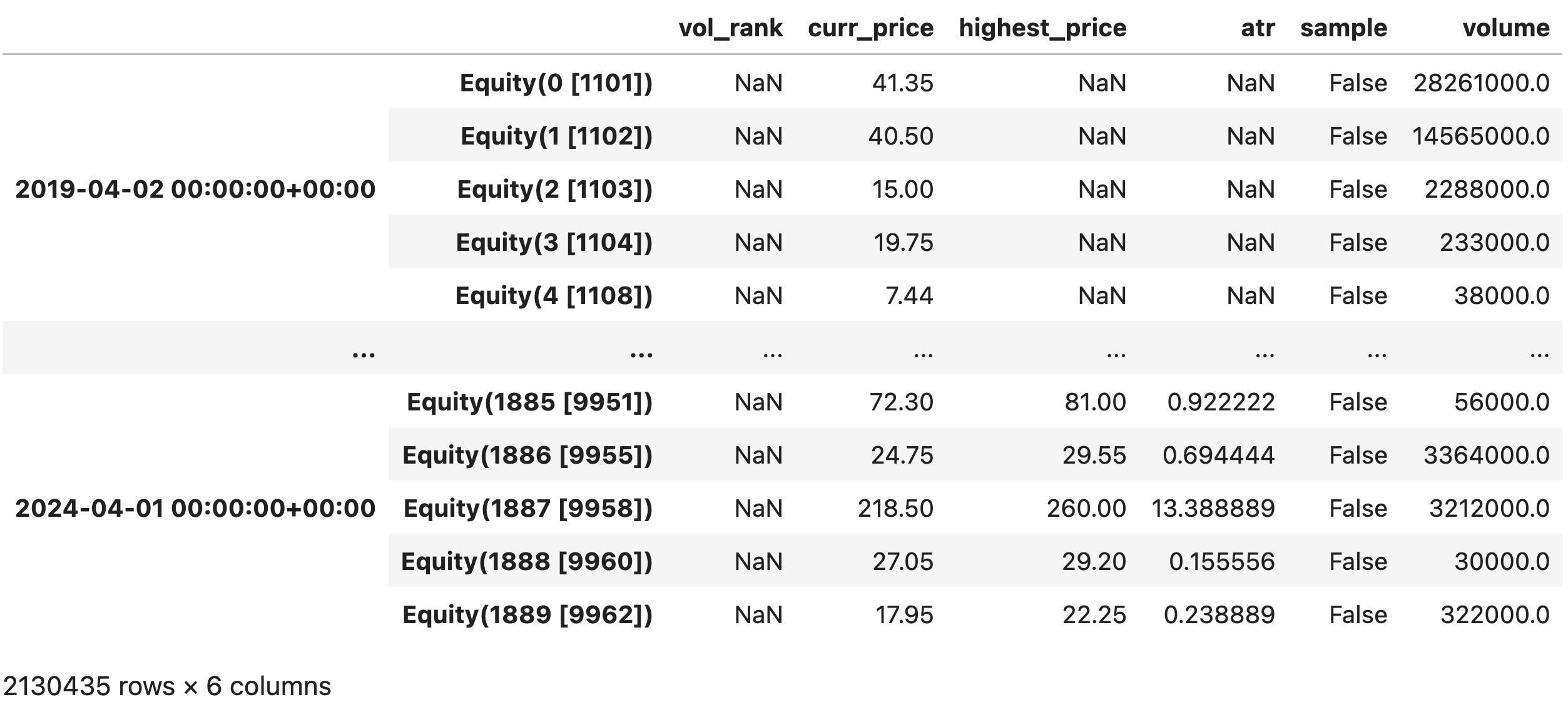1568x702 pixels.
Task: Select the 2019-04-02 date index label
Action: pyautogui.click(x=195, y=189)
